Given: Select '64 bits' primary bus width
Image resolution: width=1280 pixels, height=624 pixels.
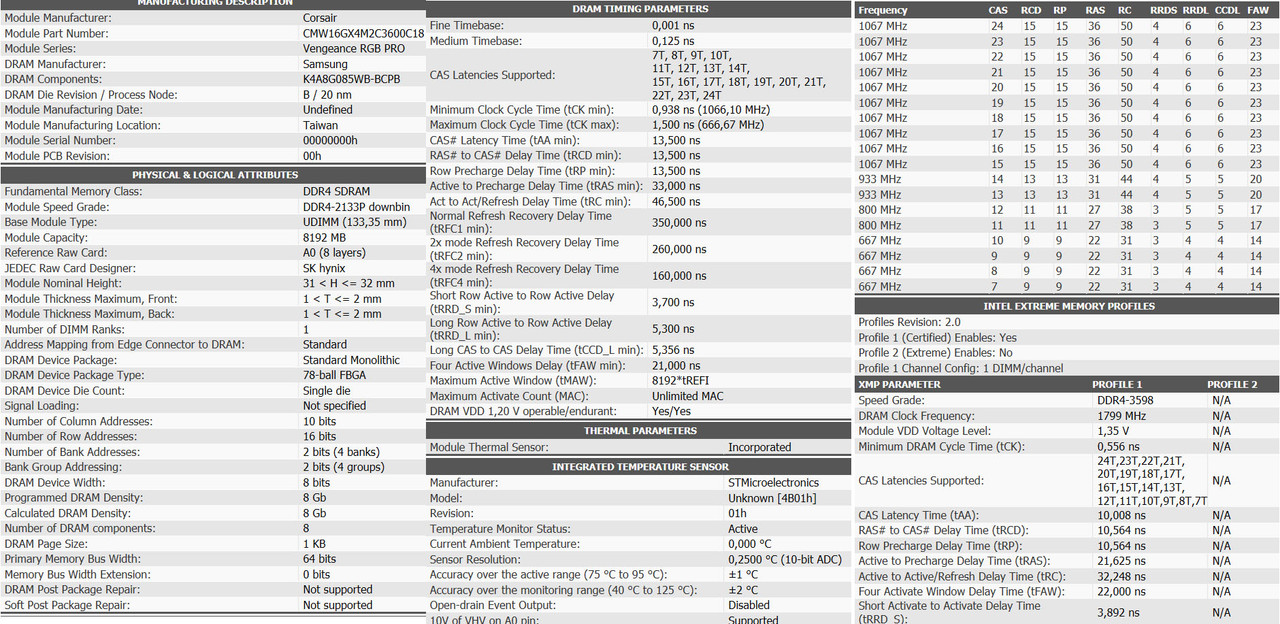Looking at the screenshot, I should pos(320,559).
